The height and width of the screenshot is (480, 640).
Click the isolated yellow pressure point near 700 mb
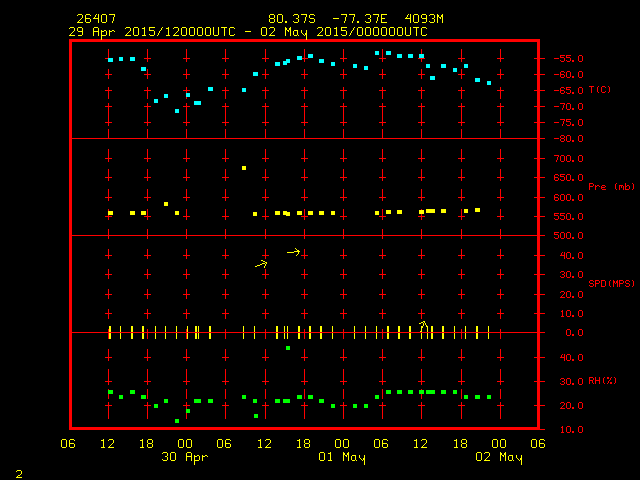tap(244, 168)
